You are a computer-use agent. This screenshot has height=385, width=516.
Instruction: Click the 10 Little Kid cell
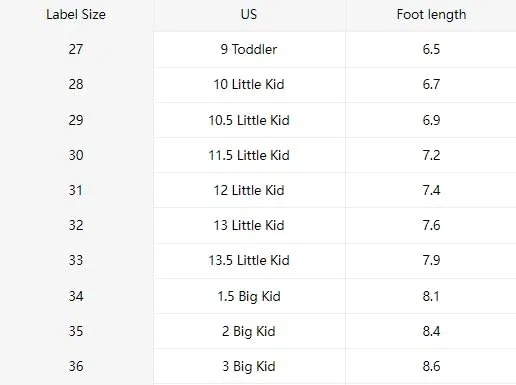tap(249, 84)
